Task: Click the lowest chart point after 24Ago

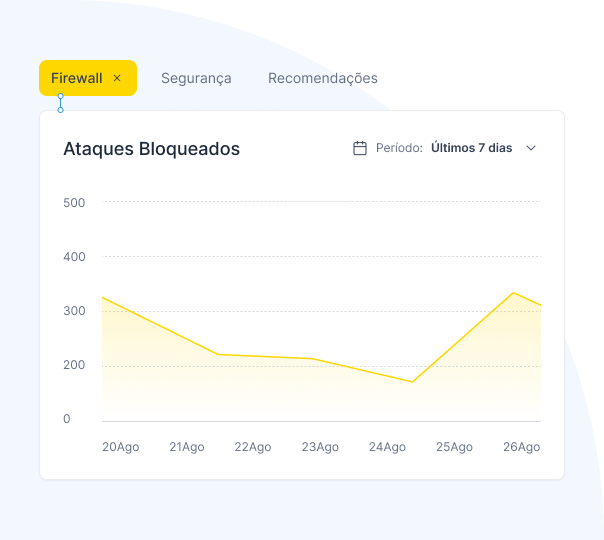Action: (411, 381)
